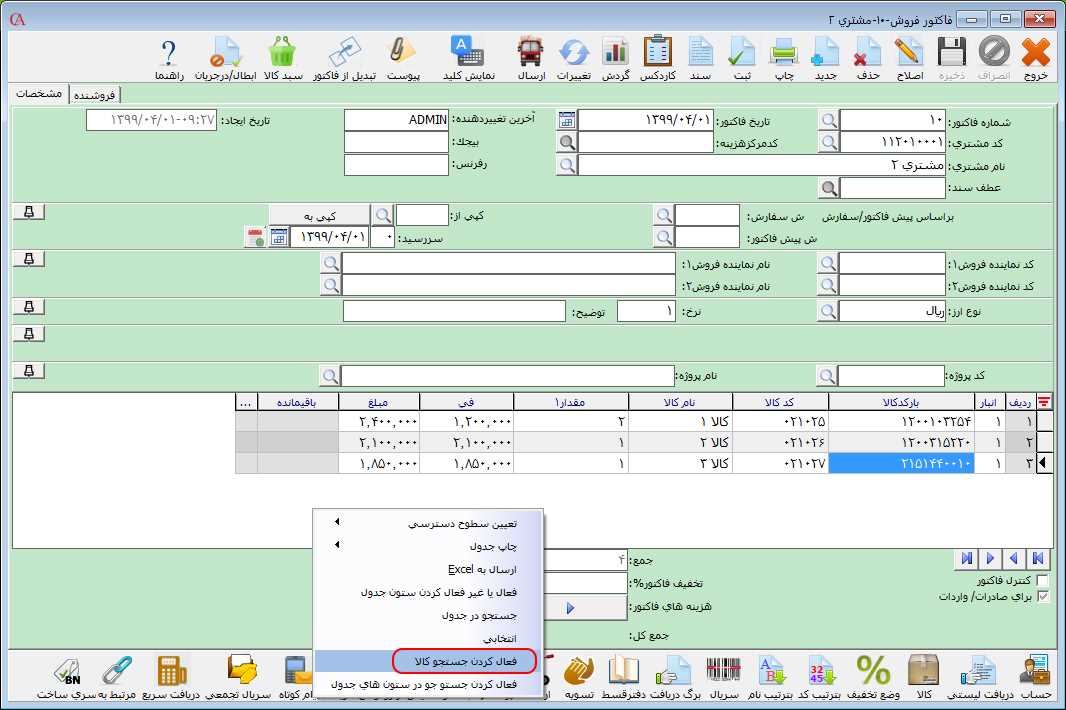The height and width of the screenshot is (710, 1066).
Task: Open the Kardex (کاردکس) clipboard icon
Action: 657,57
